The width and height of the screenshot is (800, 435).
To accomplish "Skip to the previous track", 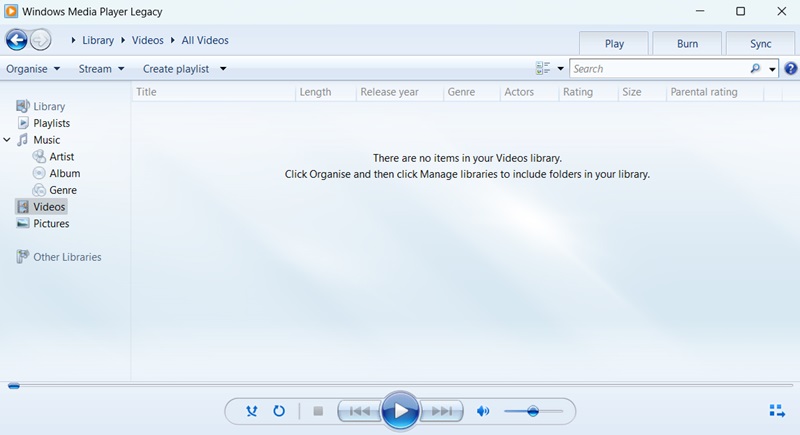I will point(360,411).
